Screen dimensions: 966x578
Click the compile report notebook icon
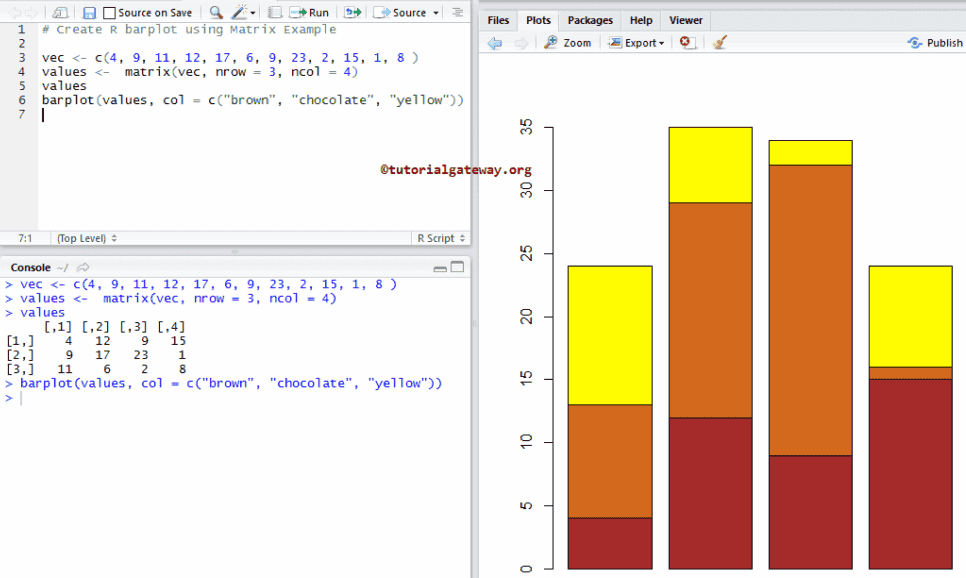coord(275,13)
